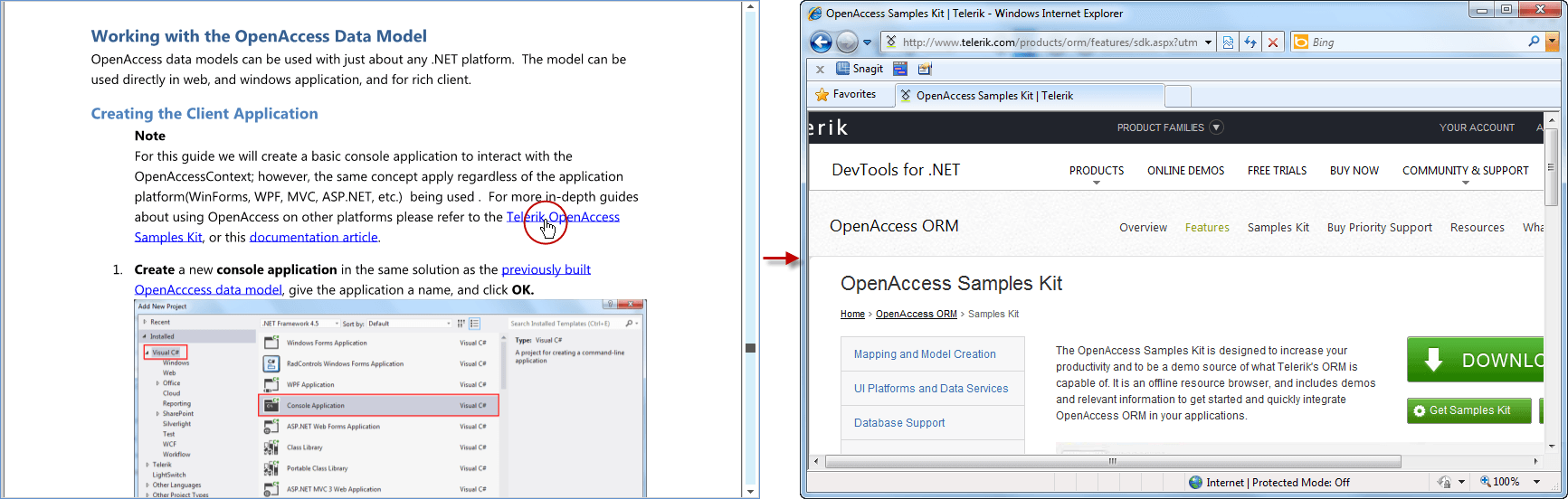Image resolution: width=1568 pixels, height=499 pixels.
Task: Open the Resources tab
Action: point(1477,228)
